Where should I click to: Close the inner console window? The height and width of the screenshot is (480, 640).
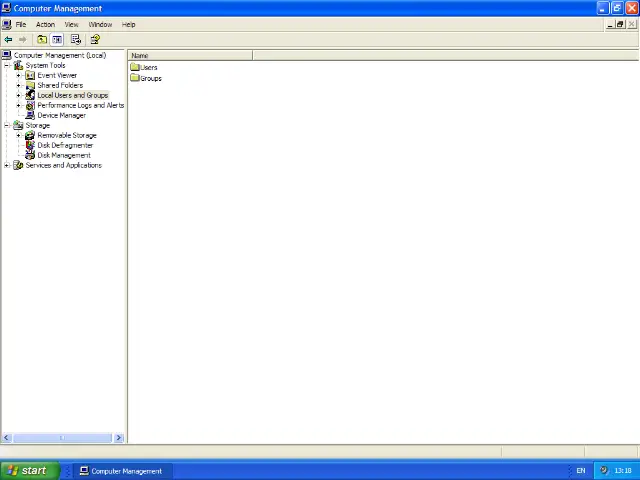[x=631, y=24]
